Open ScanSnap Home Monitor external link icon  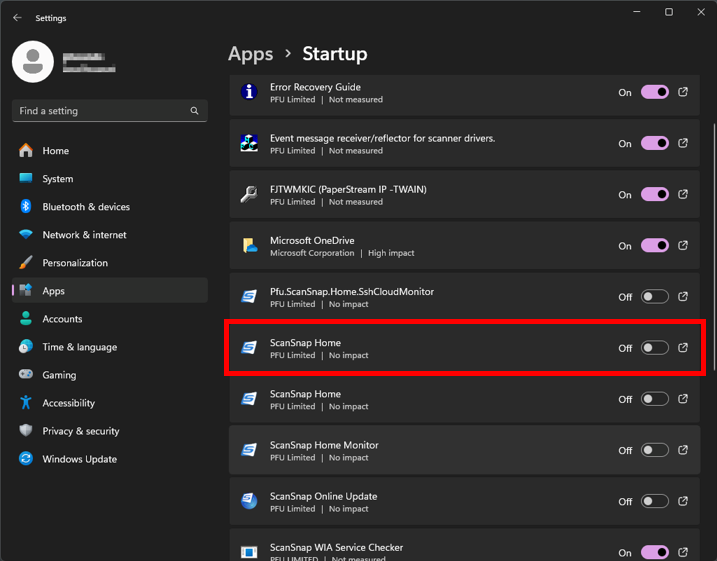pyautogui.click(x=683, y=450)
